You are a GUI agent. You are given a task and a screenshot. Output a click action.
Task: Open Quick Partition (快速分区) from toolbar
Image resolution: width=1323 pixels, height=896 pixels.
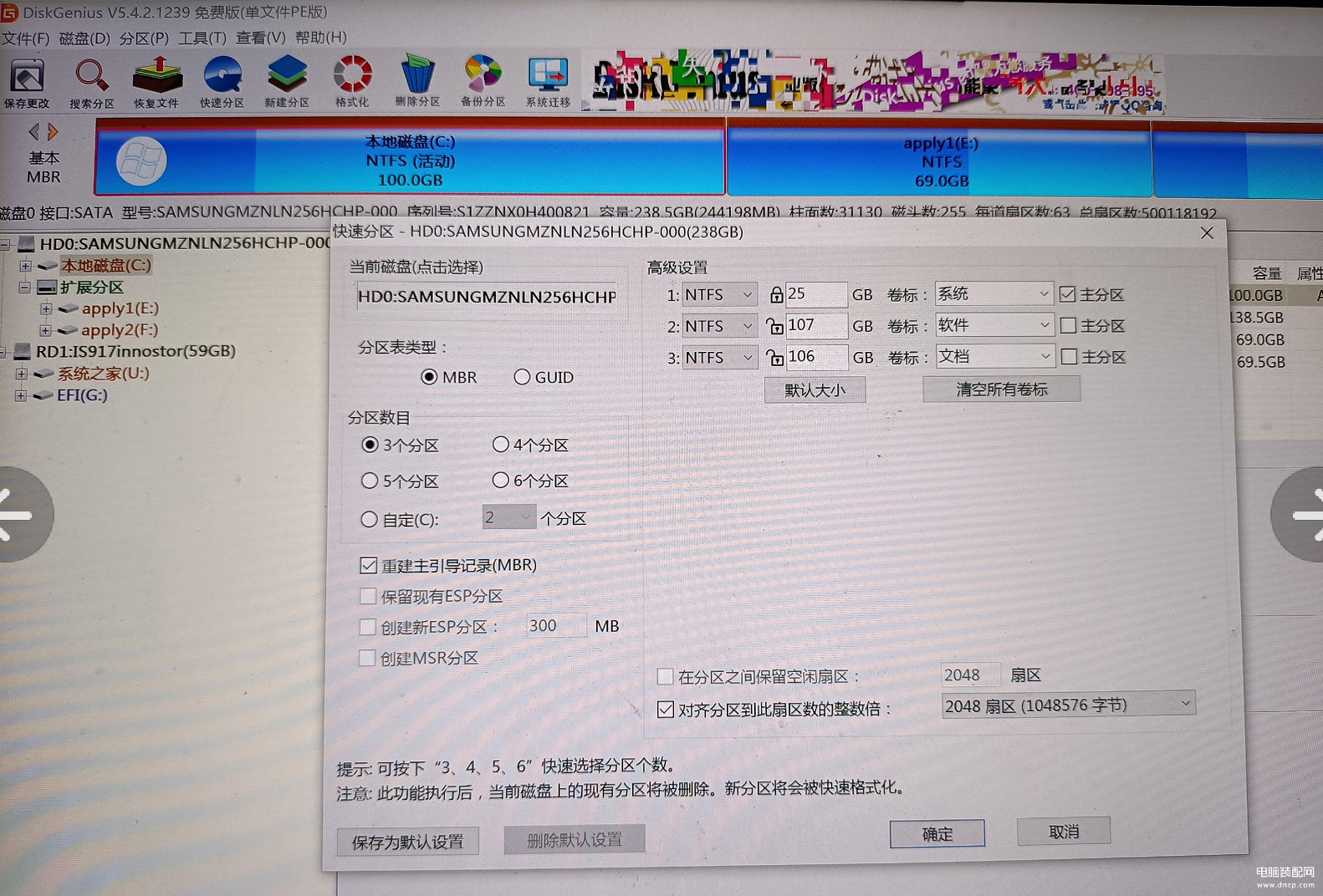pyautogui.click(x=222, y=84)
